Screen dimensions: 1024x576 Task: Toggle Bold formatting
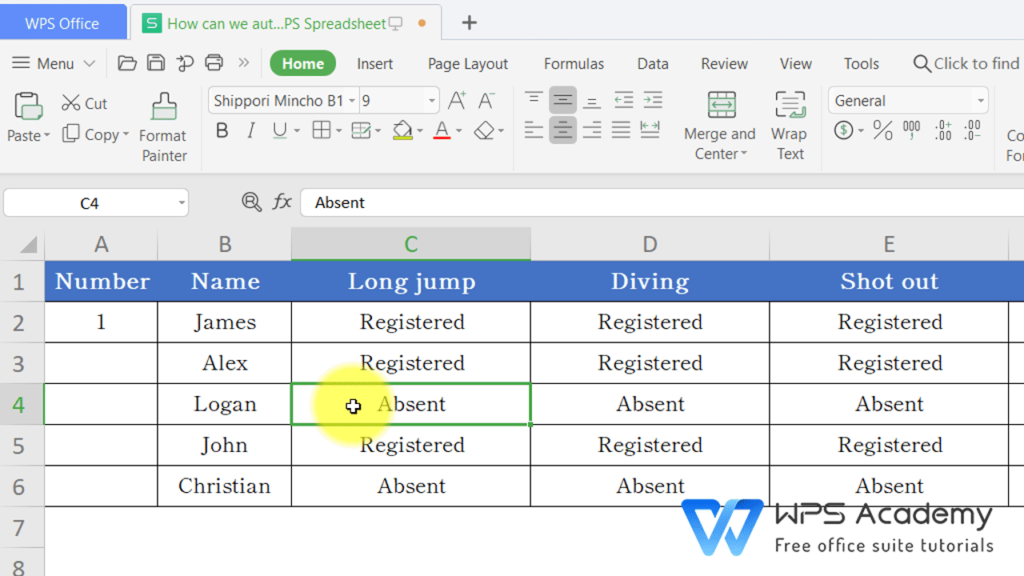pos(222,130)
